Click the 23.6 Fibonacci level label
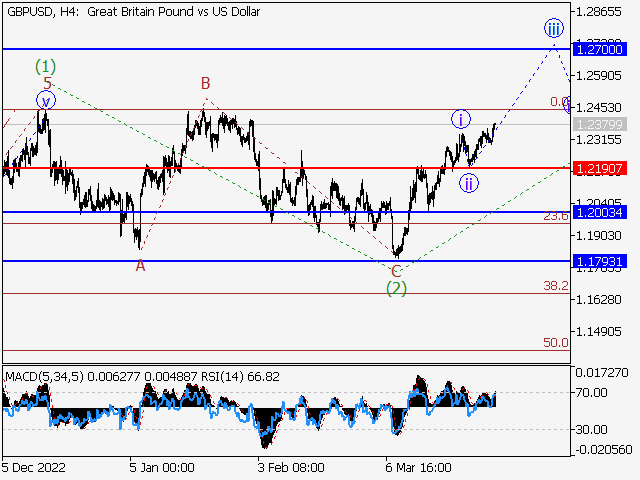640x480 pixels. tap(556, 216)
